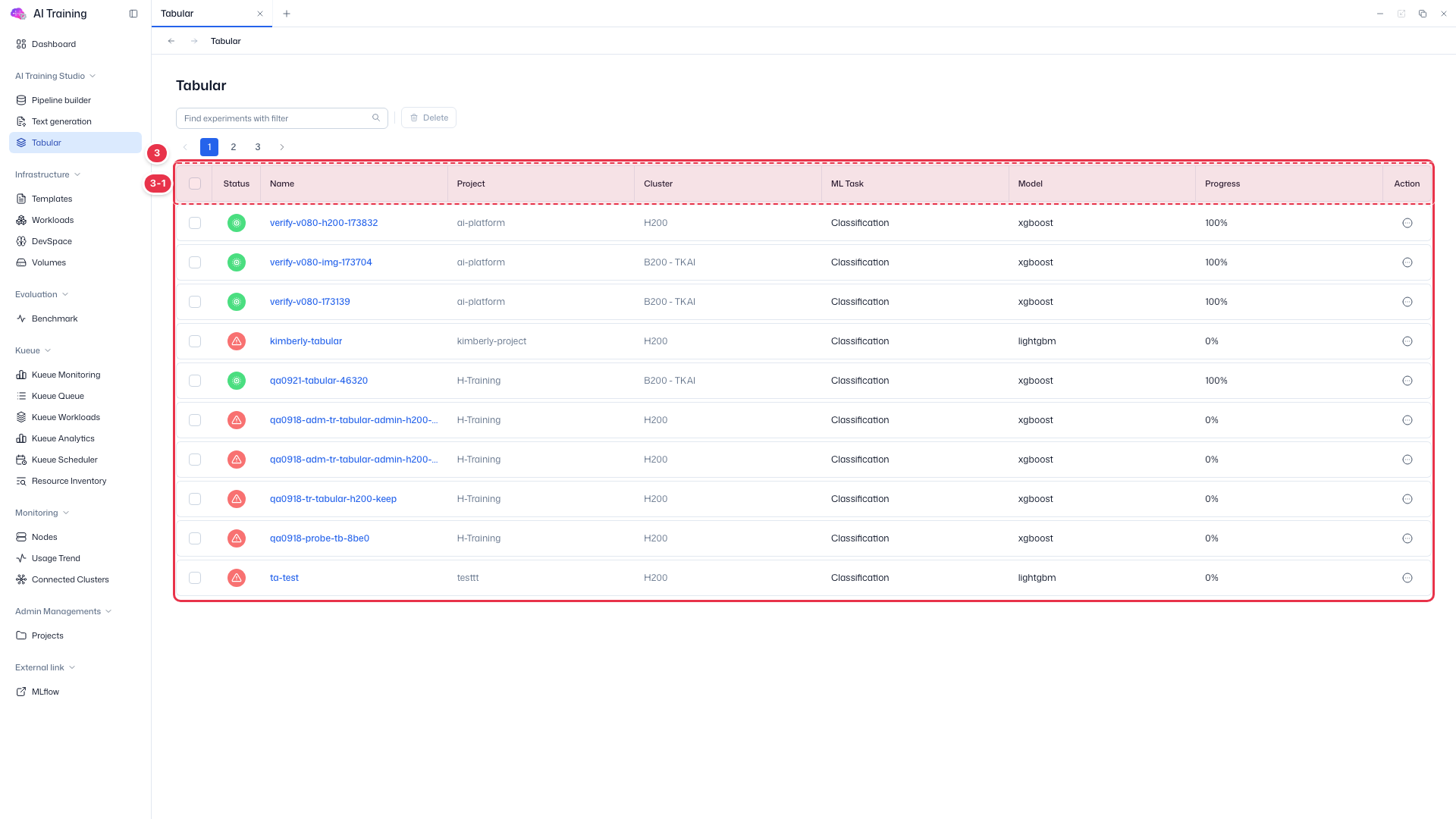Open Benchmark evaluation
Image resolution: width=1456 pixels, height=819 pixels.
tap(55, 318)
